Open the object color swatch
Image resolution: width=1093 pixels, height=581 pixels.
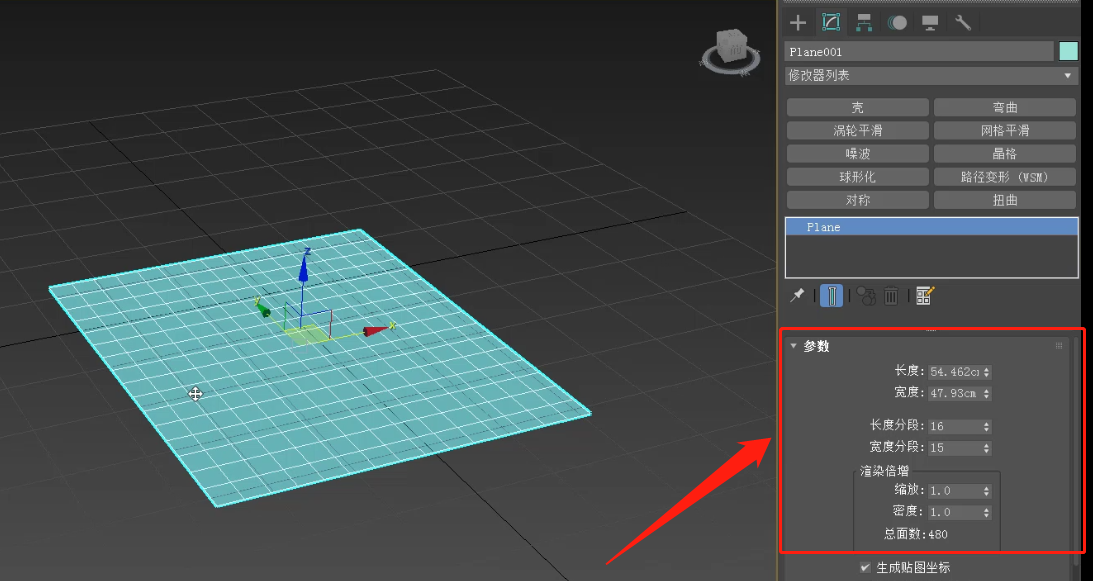pyautogui.click(x=1069, y=52)
